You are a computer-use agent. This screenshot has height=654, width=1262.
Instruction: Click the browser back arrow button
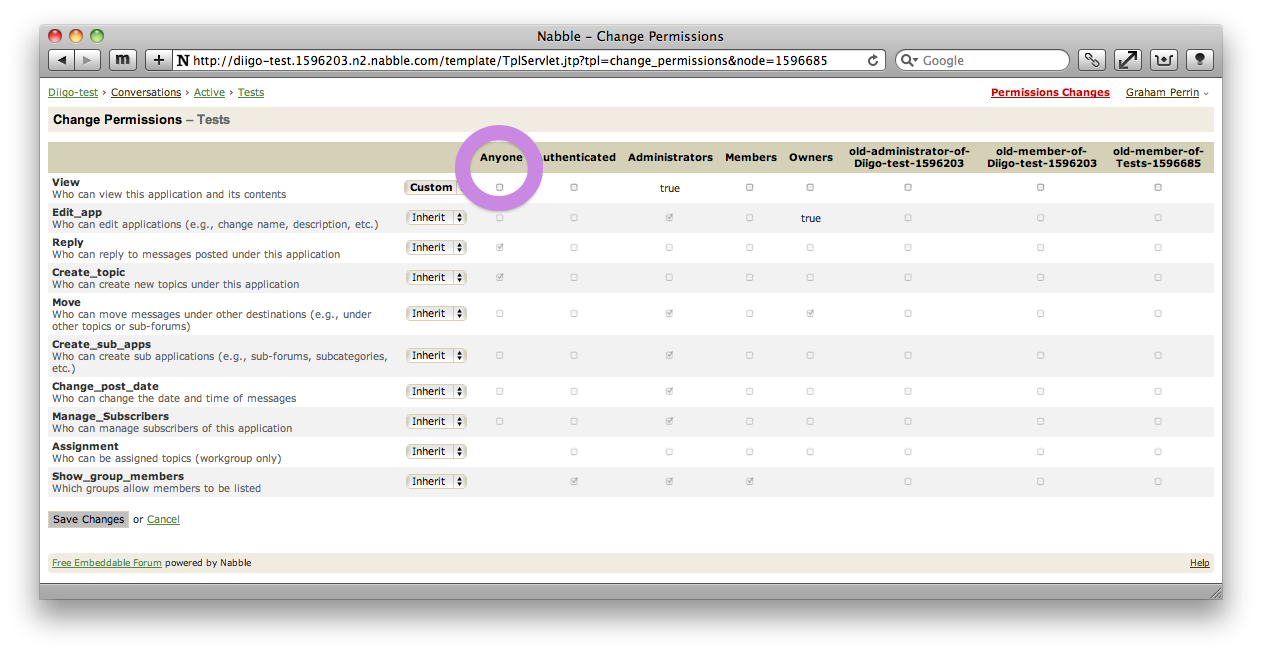[x=63, y=60]
